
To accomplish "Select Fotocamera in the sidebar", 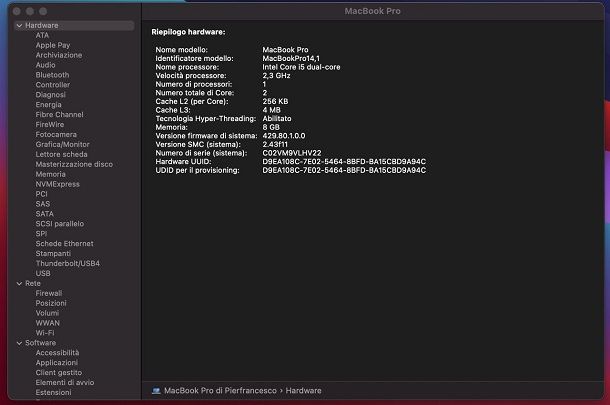I will pyautogui.click(x=56, y=135).
